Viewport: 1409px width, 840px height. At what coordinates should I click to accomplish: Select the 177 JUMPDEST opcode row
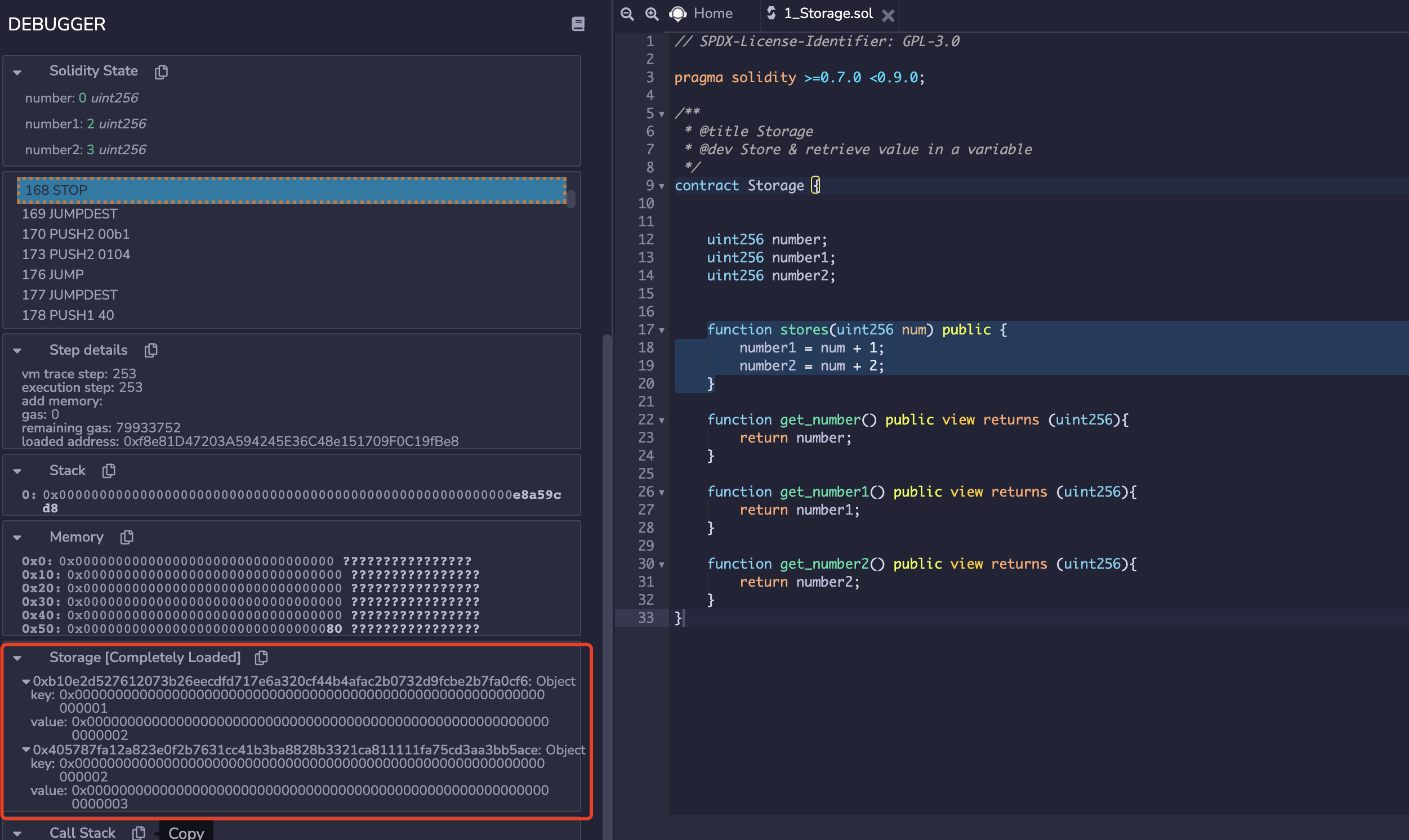[292, 296]
